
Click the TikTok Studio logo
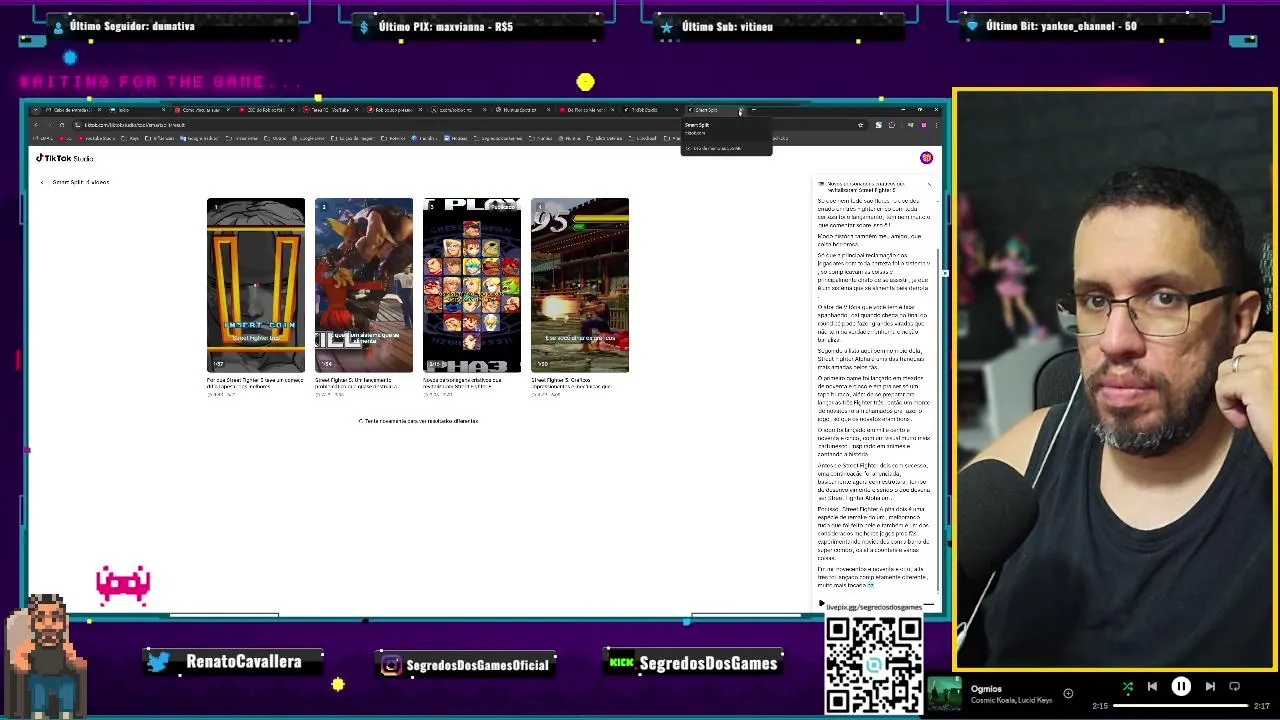click(x=64, y=158)
